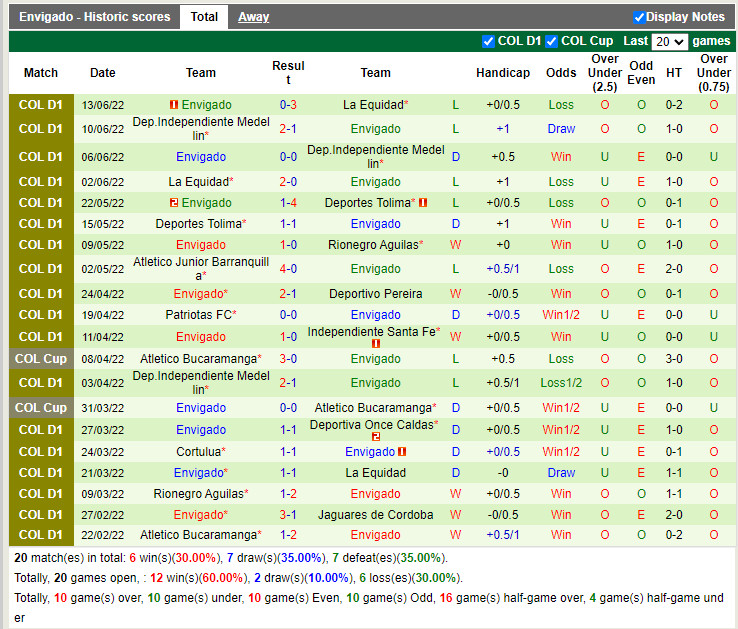Screen dimensions: 738x629
Task: Click double red card icon on Envigado 22/05/22
Action: pos(173,203)
